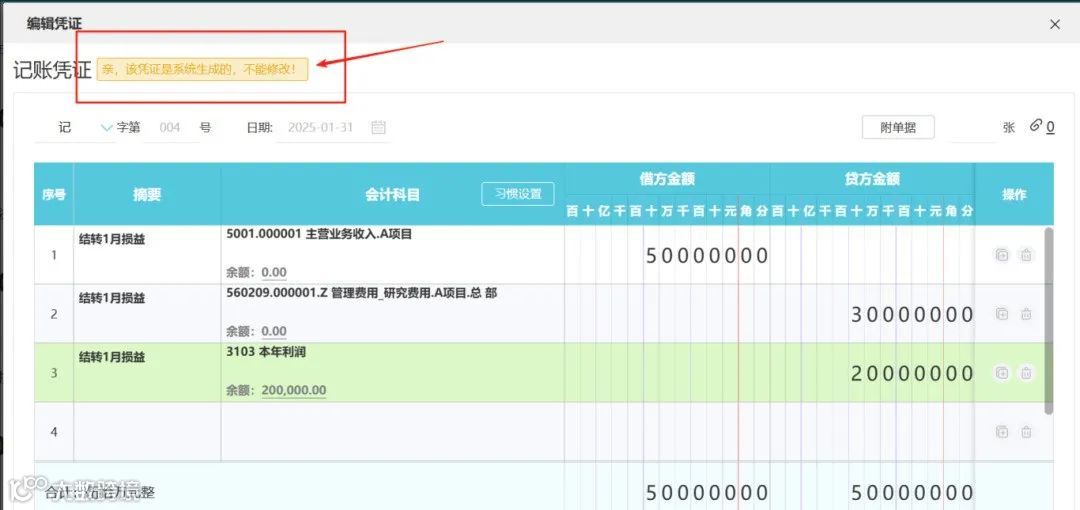1080x510 pixels.
Task: Close the 编辑凭证 dialog
Action: (x=1055, y=24)
